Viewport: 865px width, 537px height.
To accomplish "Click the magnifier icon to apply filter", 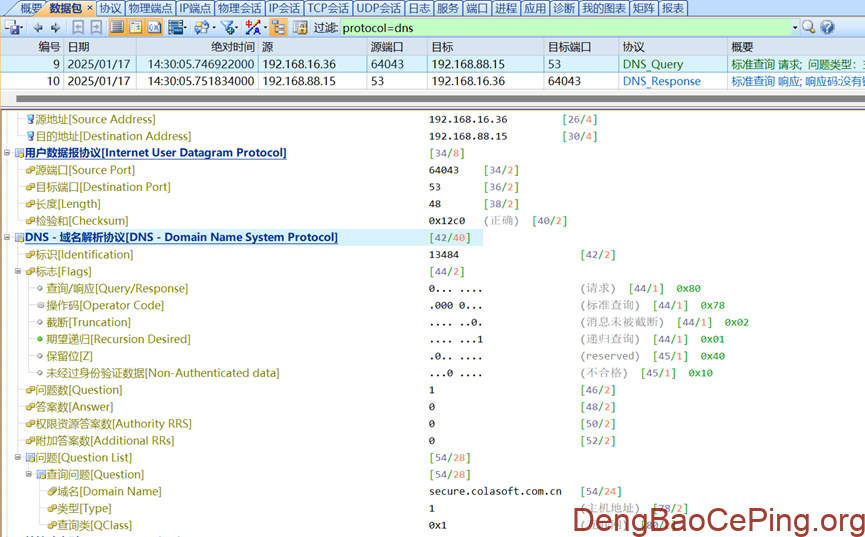I will 808,28.
